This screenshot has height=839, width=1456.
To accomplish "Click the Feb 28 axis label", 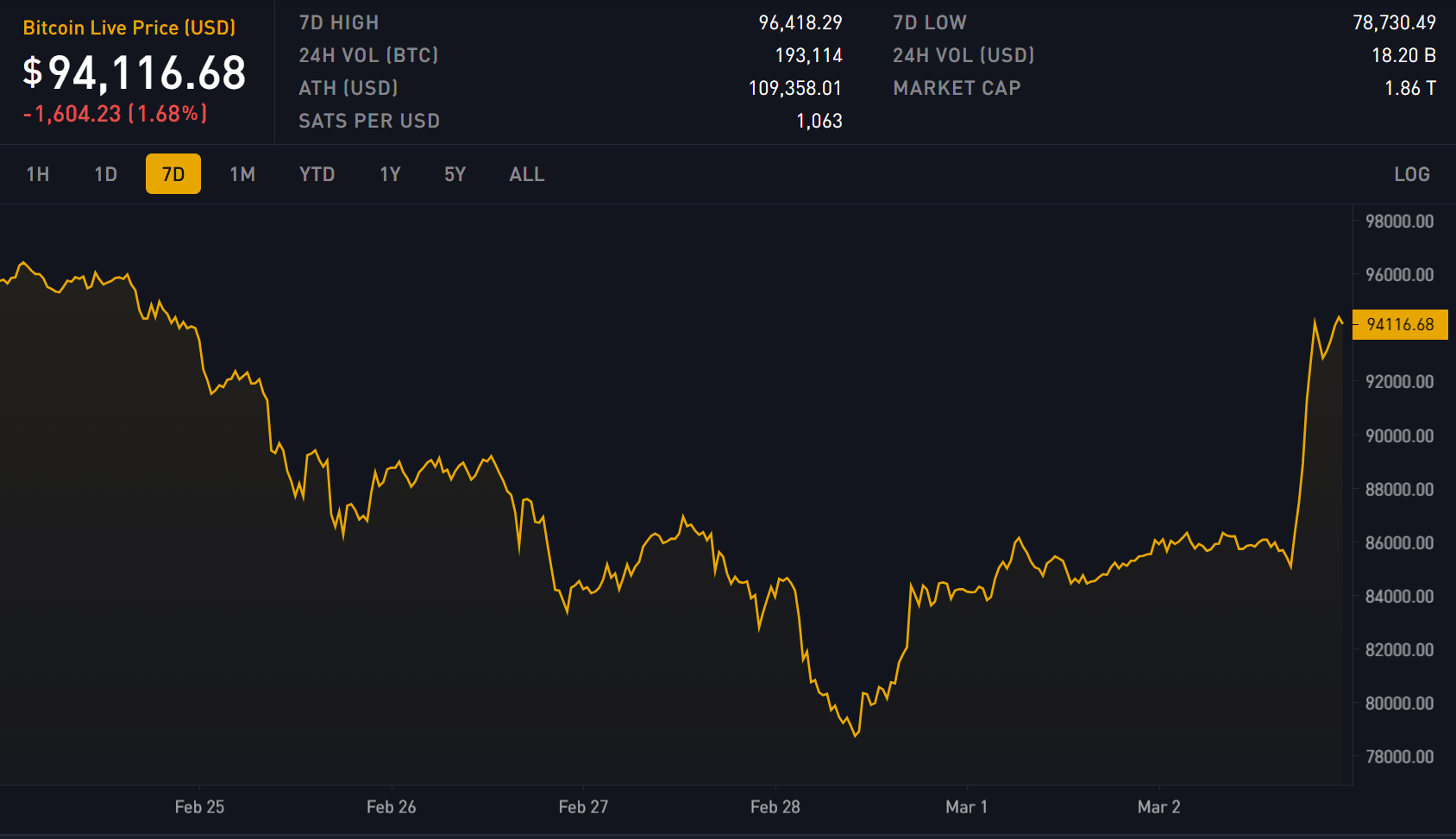I will (x=775, y=807).
